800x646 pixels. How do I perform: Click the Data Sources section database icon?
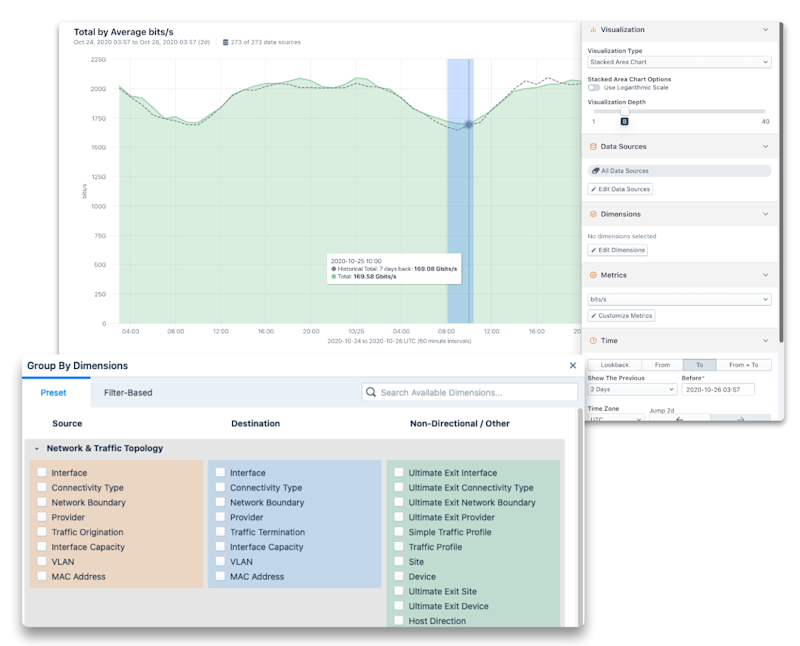click(593, 146)
